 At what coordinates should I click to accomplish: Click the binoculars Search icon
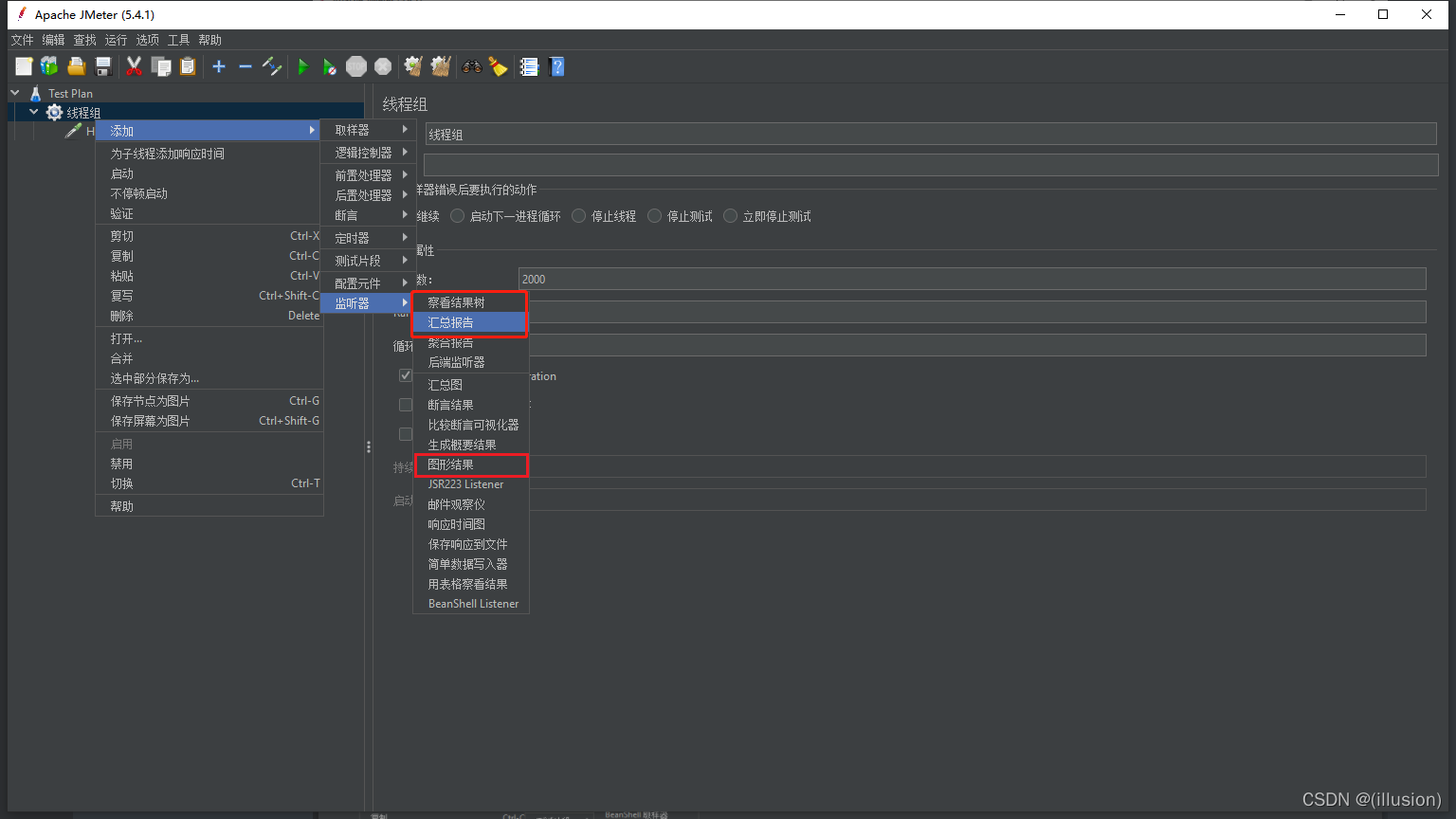(471, 66)
